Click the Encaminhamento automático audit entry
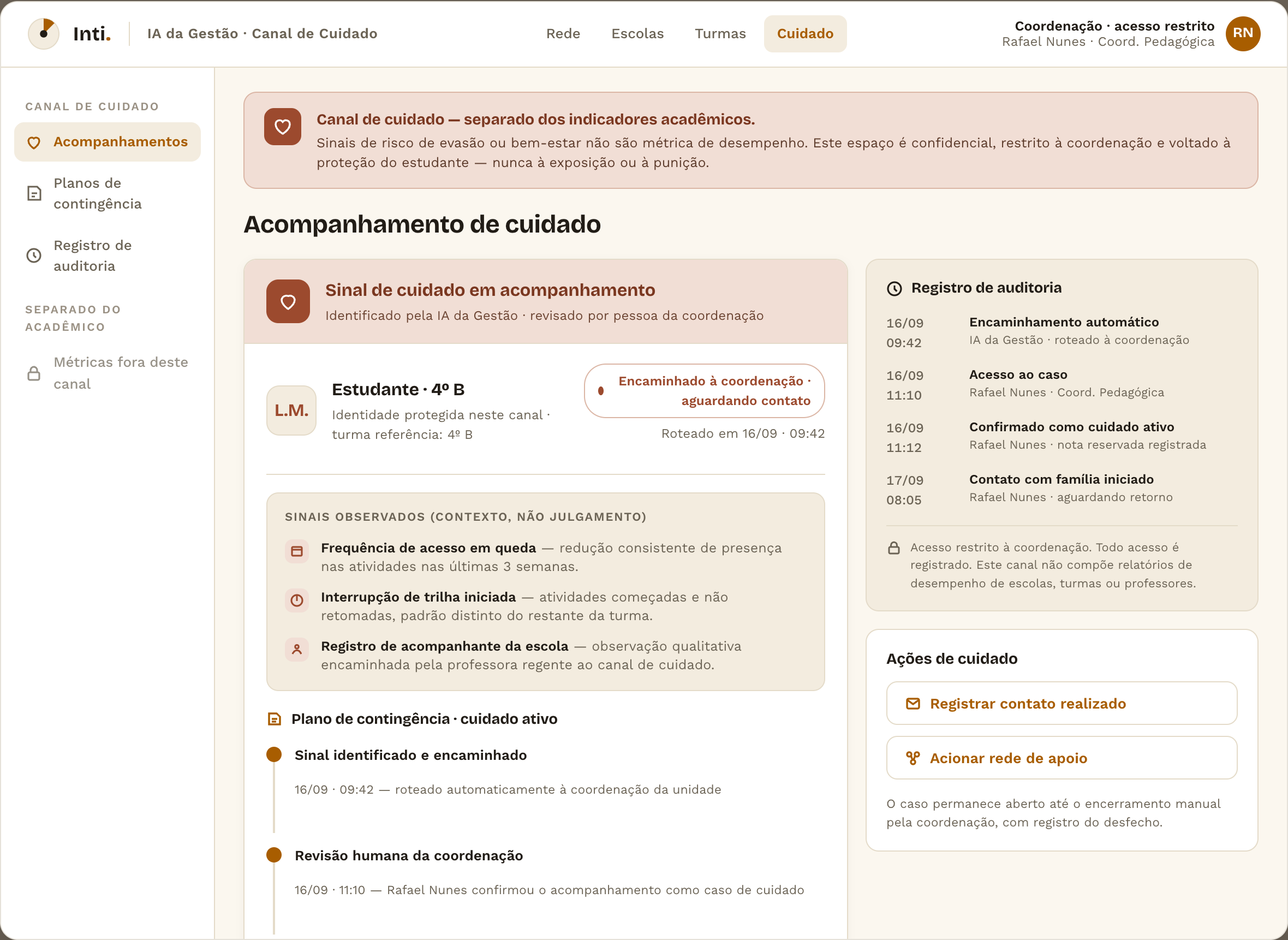1288x940 pixels. pos(1062,332)
